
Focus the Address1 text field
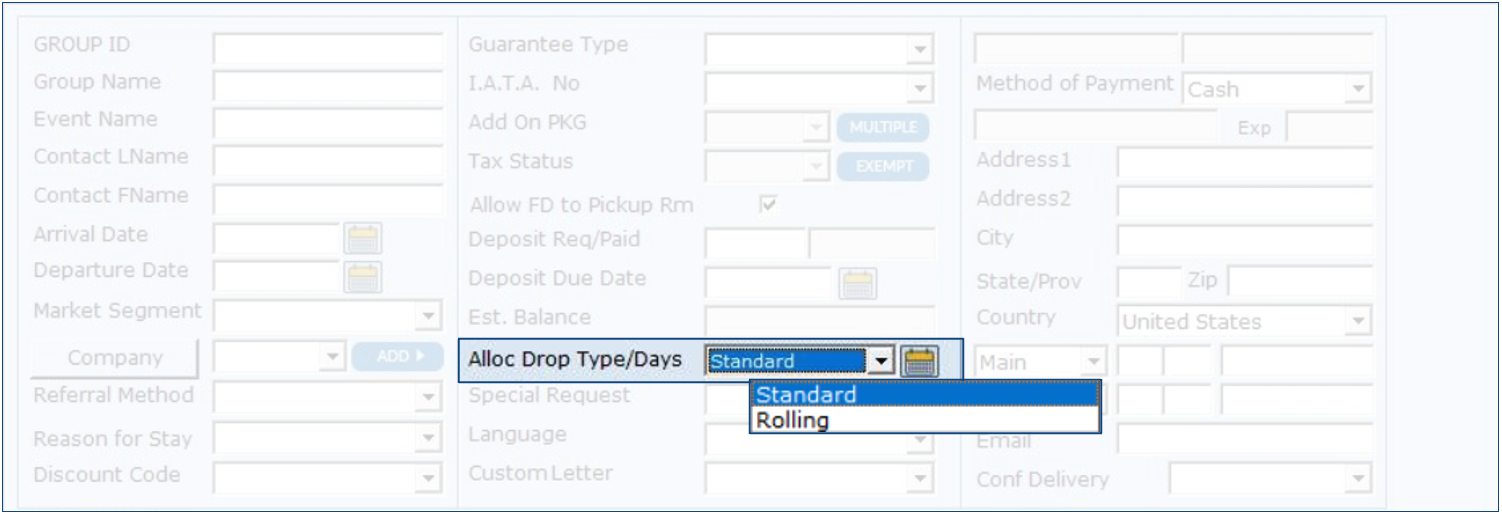[1244, 164]
